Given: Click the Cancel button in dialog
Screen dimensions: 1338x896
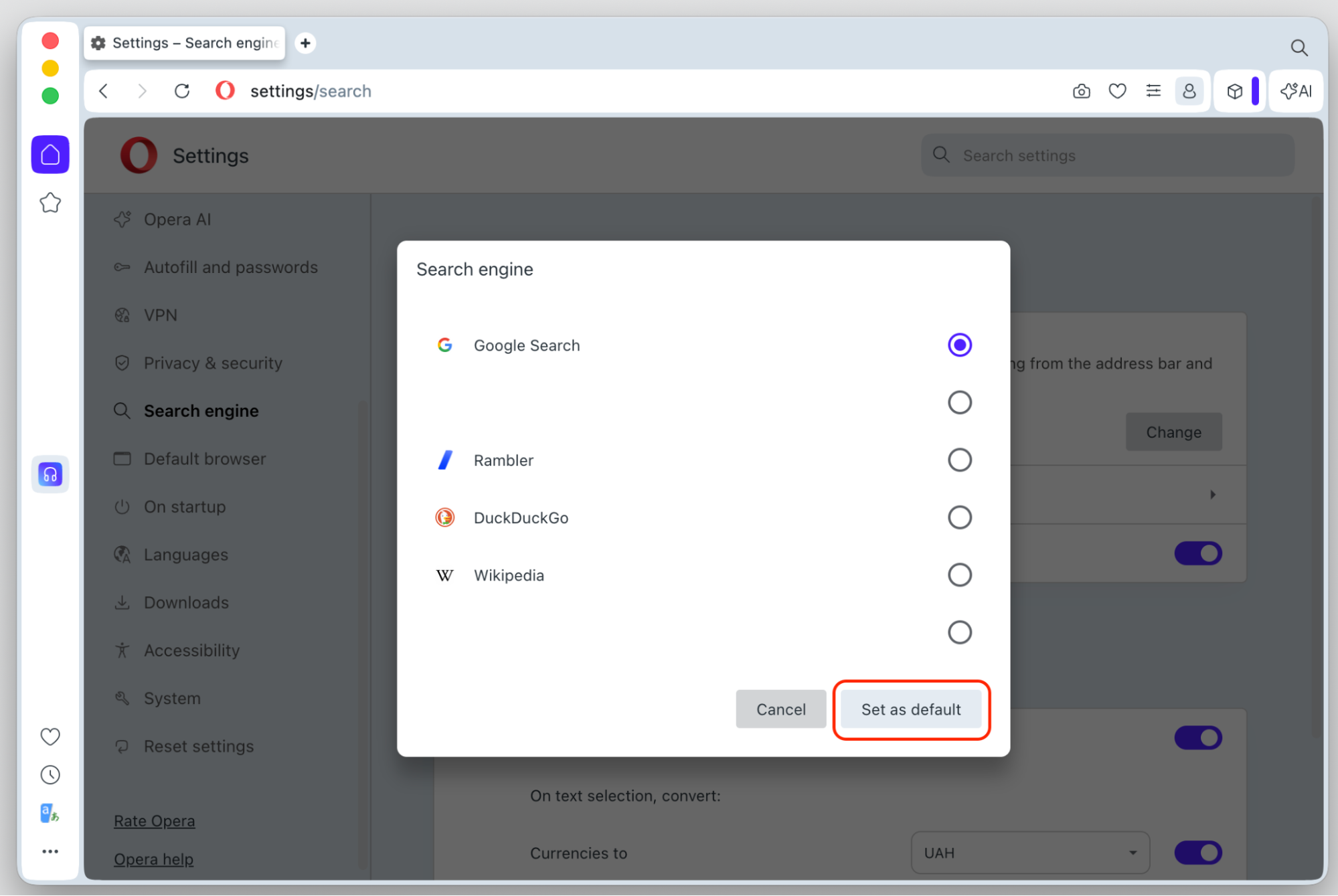Looking at the screenshot, I should click(780, 709).
